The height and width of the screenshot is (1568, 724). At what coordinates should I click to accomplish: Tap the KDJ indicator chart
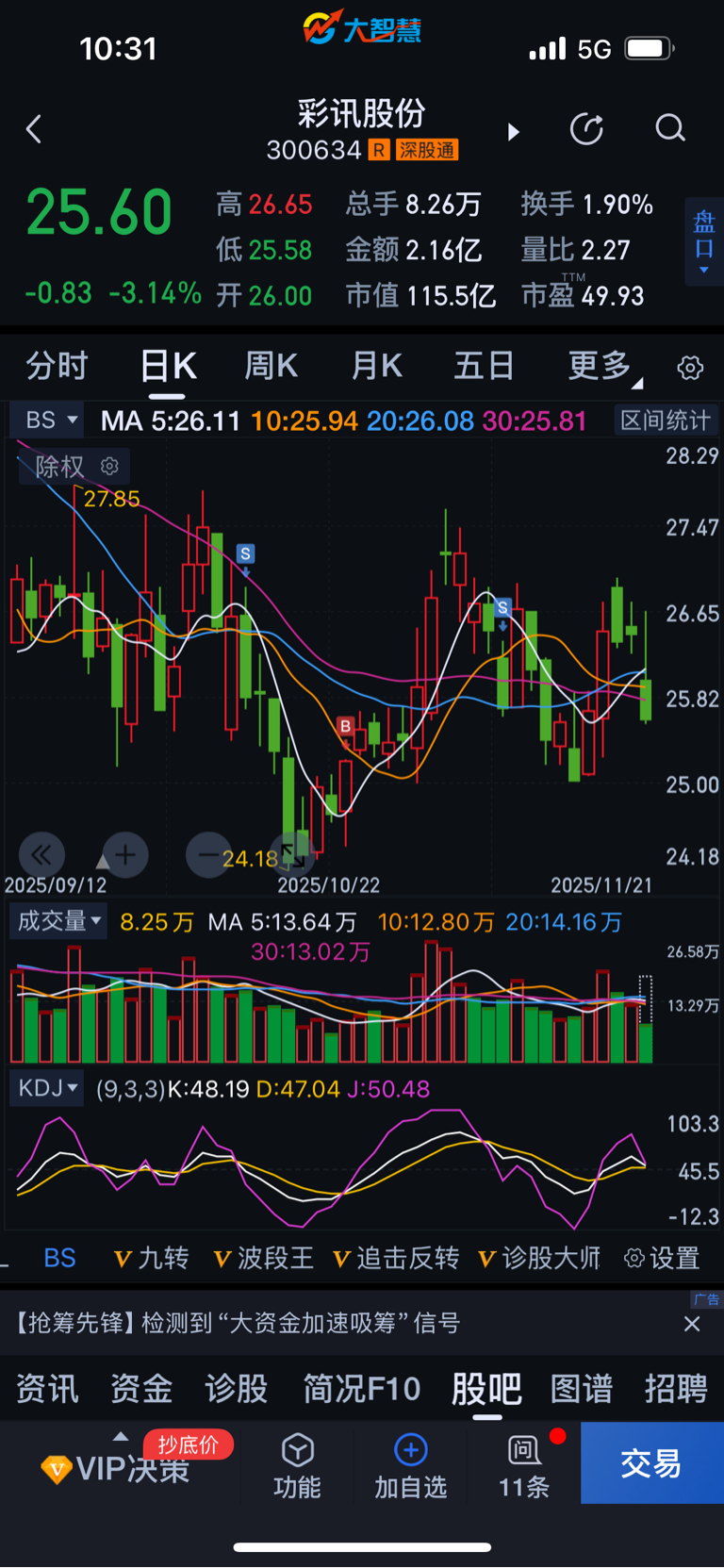pos(330,1167)
